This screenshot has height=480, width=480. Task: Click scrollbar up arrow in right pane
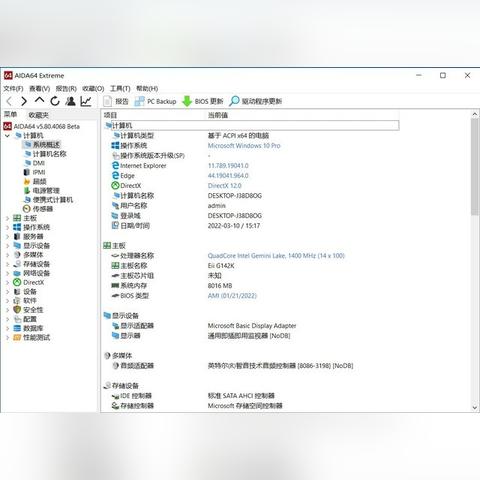pyautogui.click(x=475, y=114)
